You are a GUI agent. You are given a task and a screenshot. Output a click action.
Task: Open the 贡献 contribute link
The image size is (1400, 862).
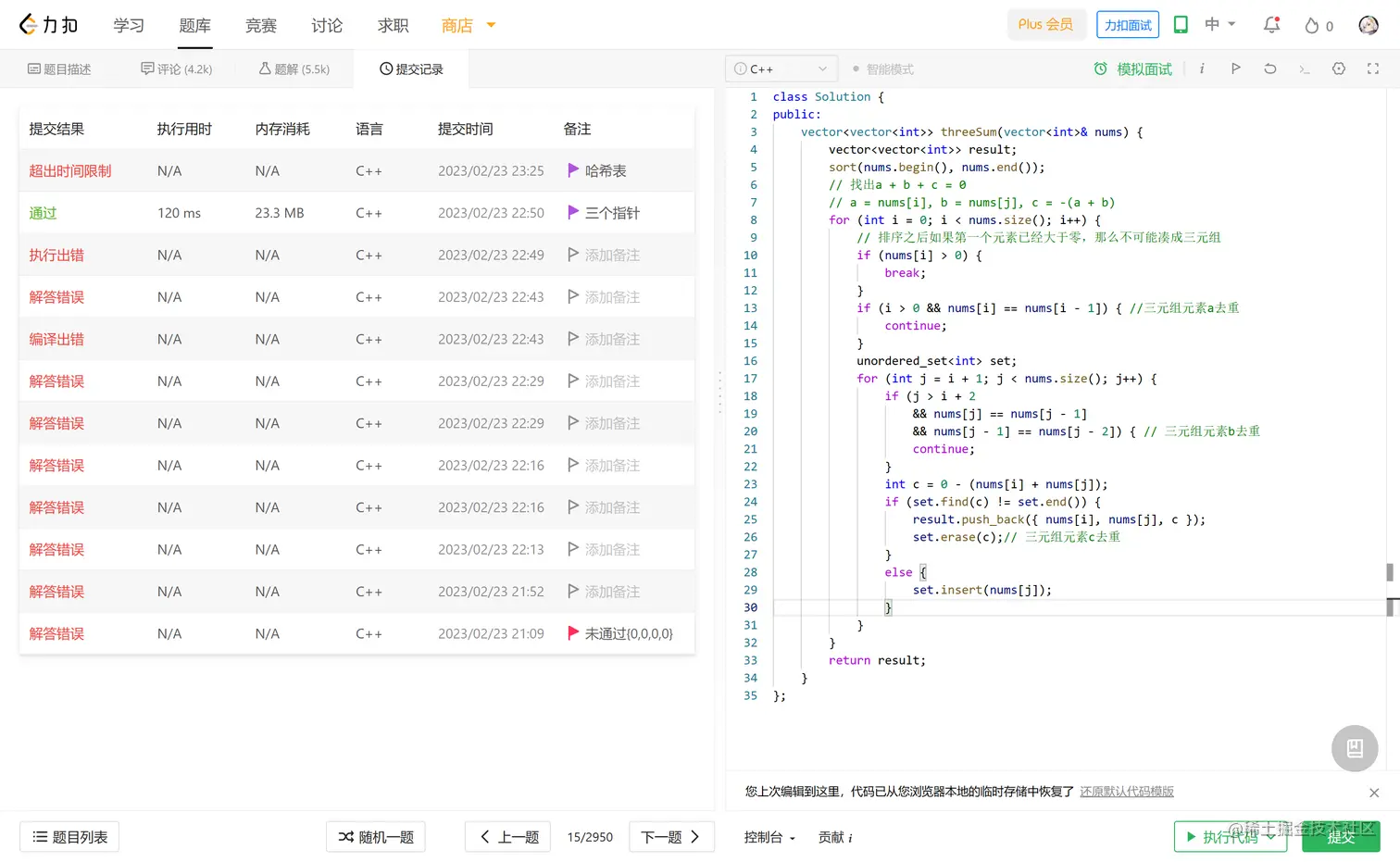835,837
